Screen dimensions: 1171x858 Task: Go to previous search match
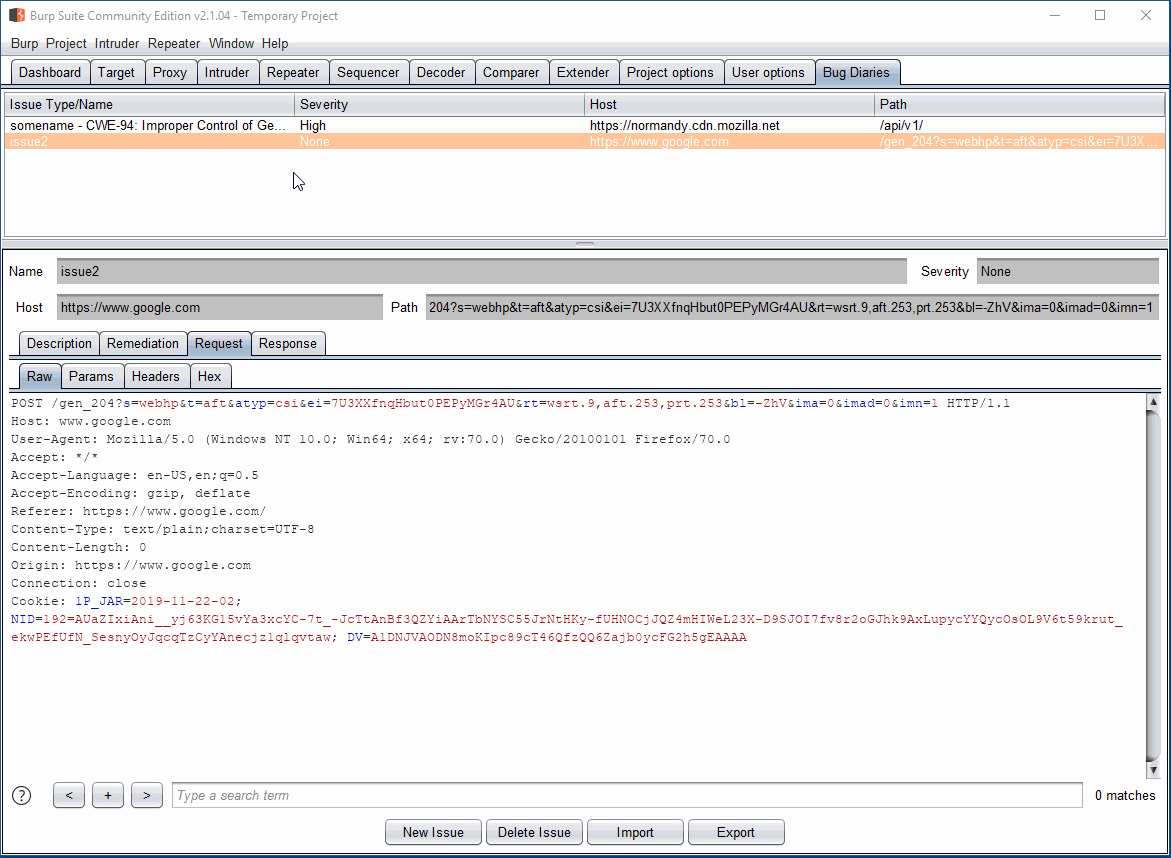[x=69, y=795]
